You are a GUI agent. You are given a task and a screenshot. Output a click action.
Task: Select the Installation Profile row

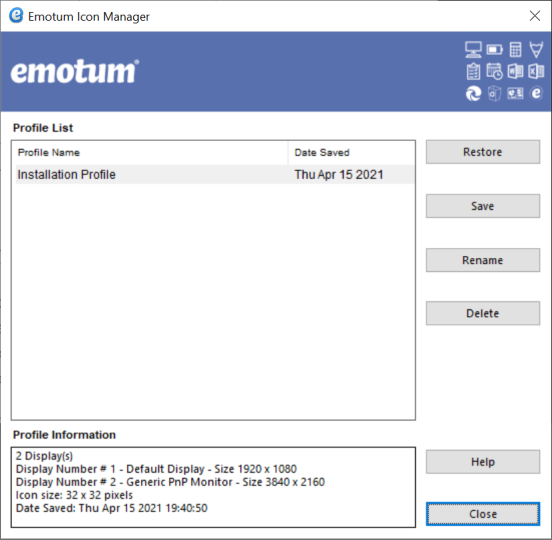[215, 175]
